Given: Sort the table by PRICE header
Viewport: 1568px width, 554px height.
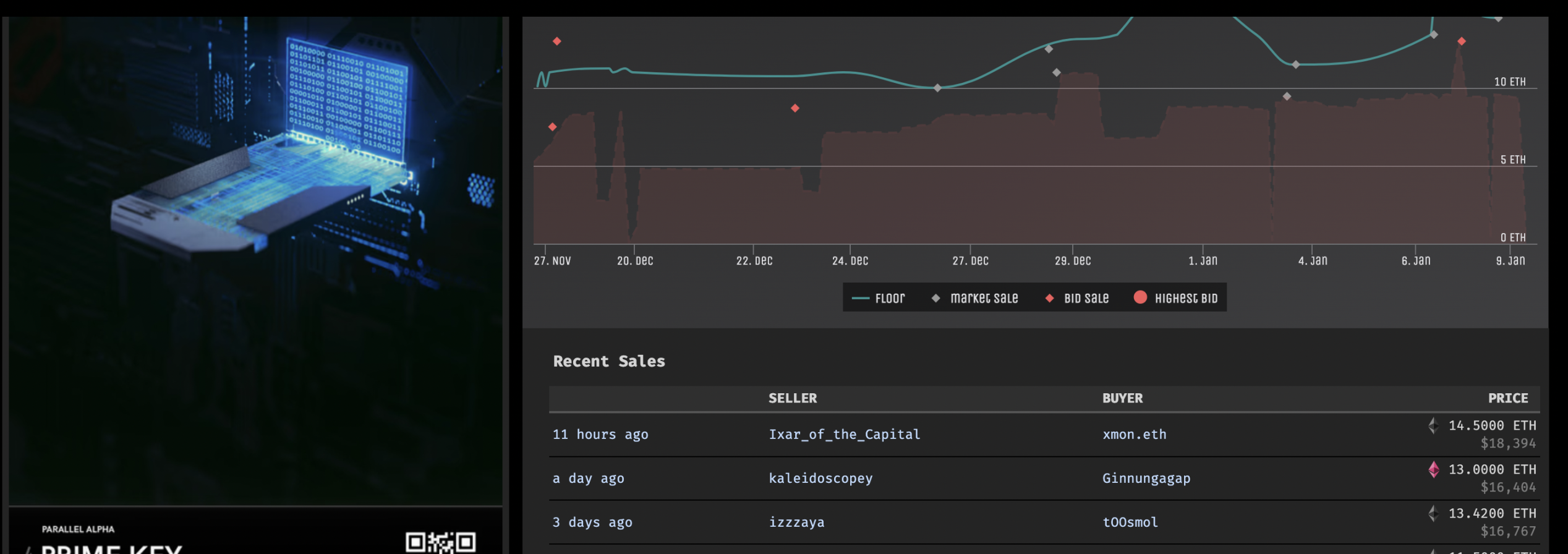Looking at the screenshot, I should coord(1507,398).
